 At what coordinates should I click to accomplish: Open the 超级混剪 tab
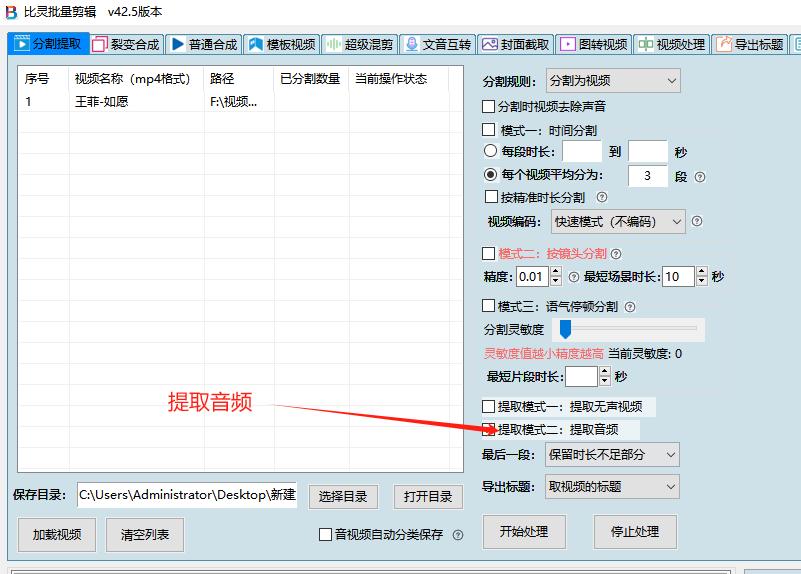point(360,44)
